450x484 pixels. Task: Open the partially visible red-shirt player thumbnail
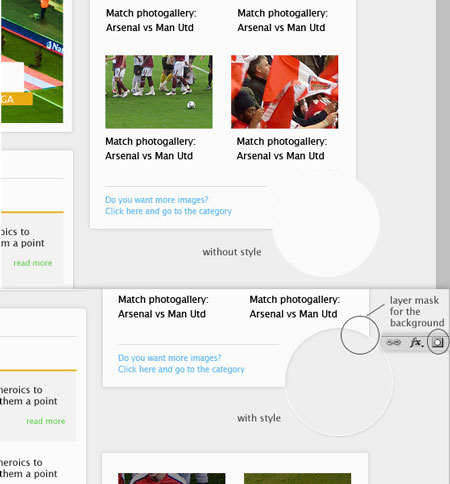coord(172,478)
